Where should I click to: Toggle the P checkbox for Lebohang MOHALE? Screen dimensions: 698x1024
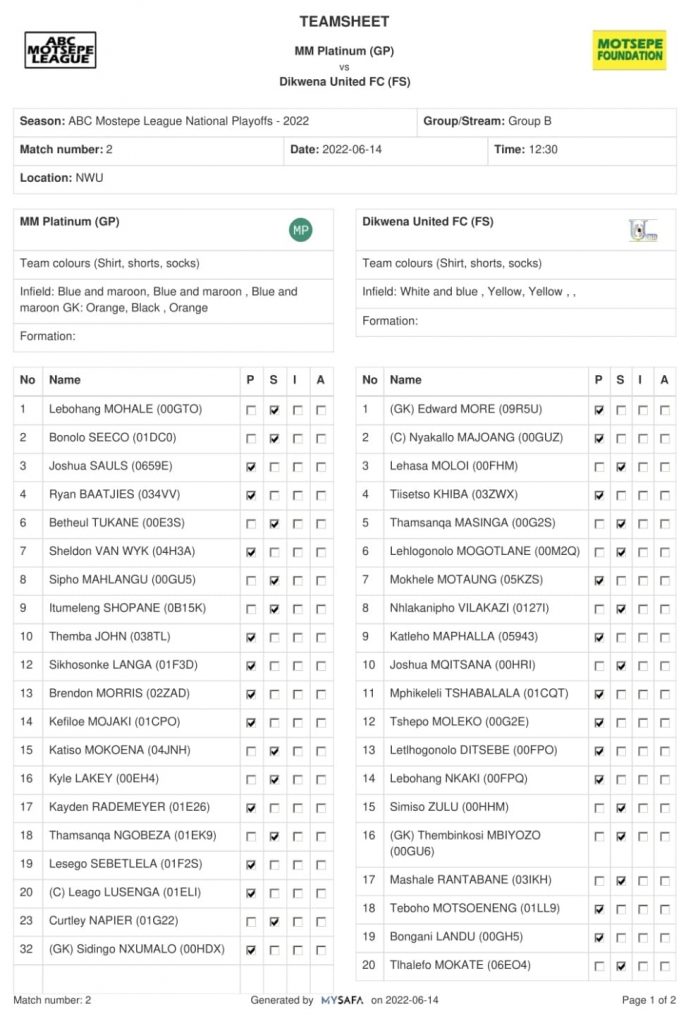(x=250, y=410)
